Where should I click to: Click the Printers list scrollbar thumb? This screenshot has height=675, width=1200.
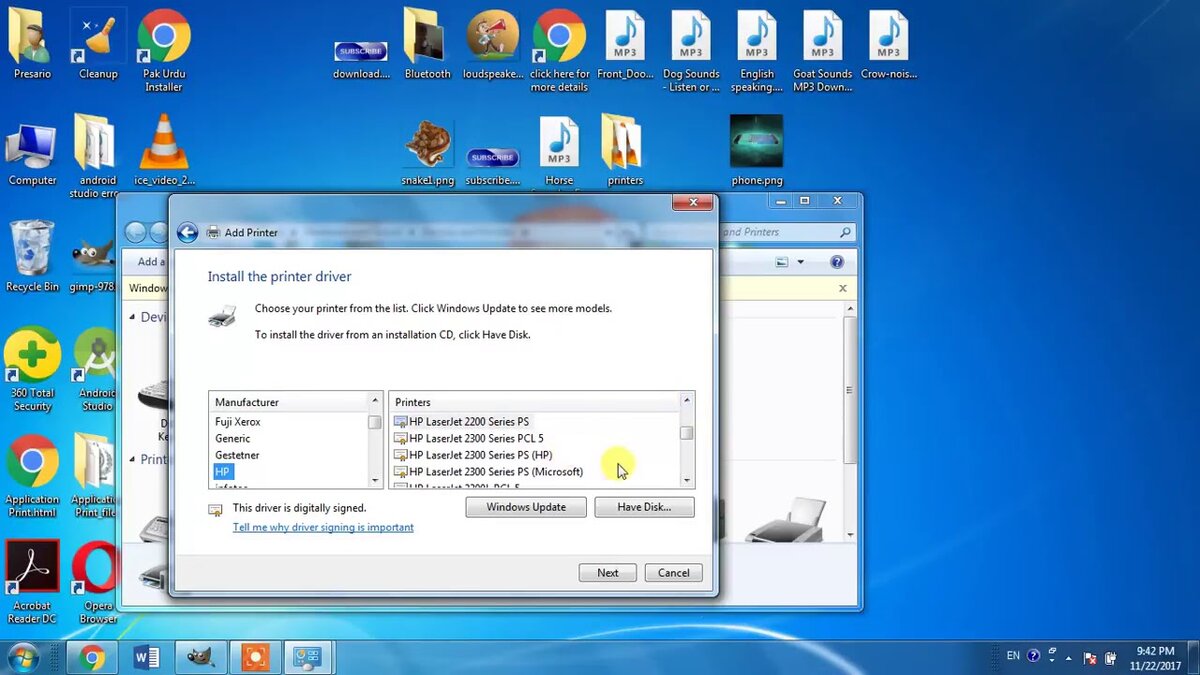point(686,432)
